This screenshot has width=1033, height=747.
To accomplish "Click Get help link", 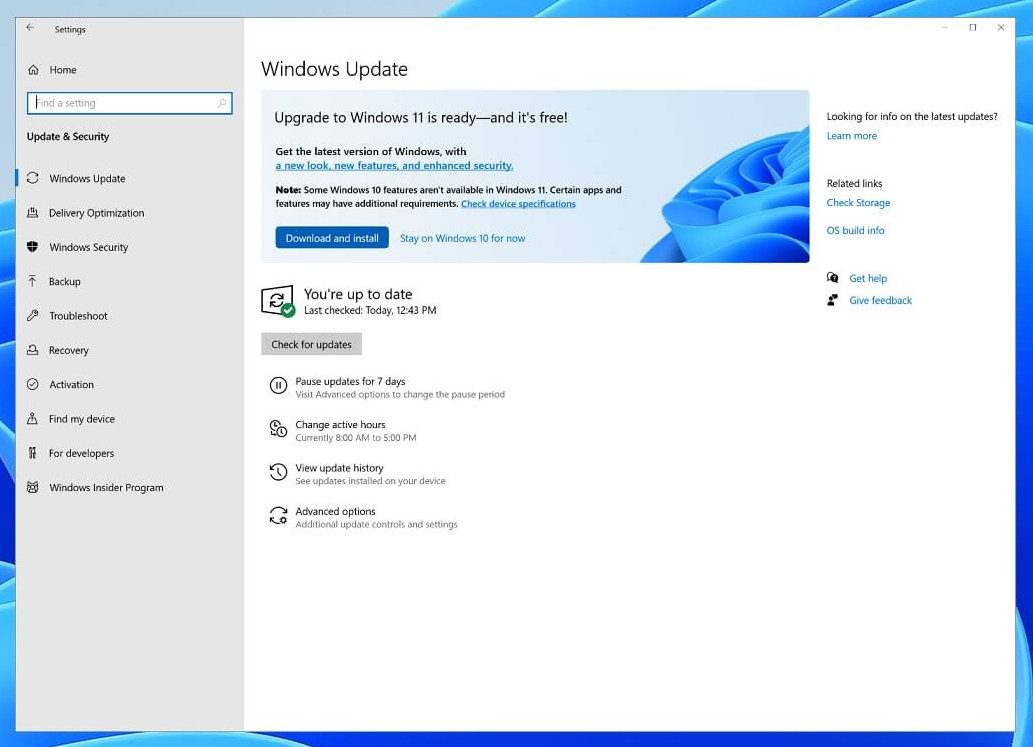I will 868,278.
